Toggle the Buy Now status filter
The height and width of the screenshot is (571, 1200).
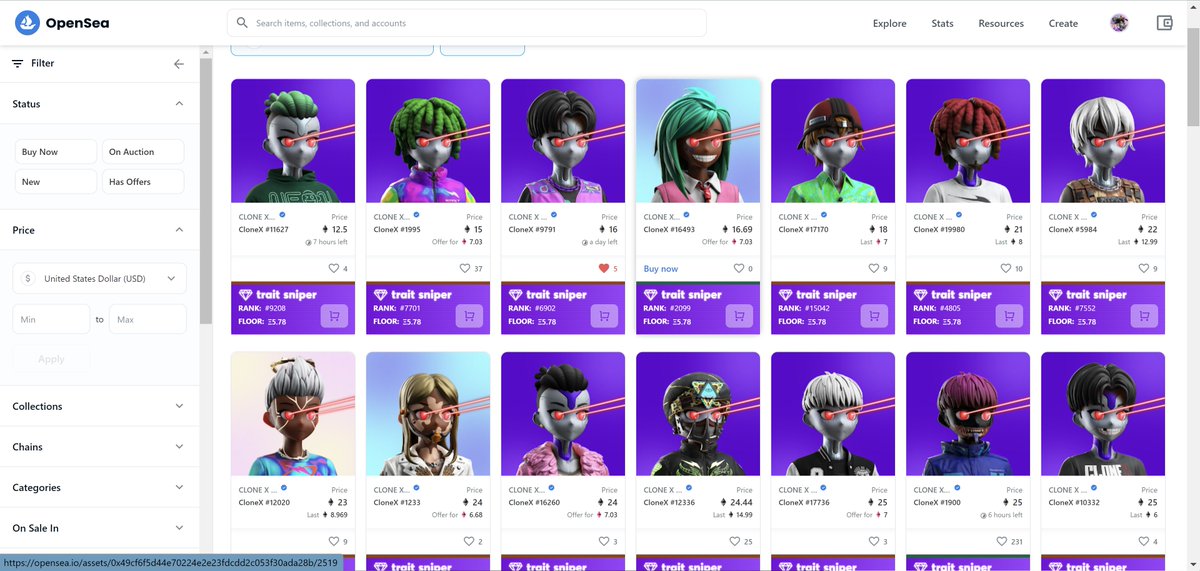click(54, 152)
